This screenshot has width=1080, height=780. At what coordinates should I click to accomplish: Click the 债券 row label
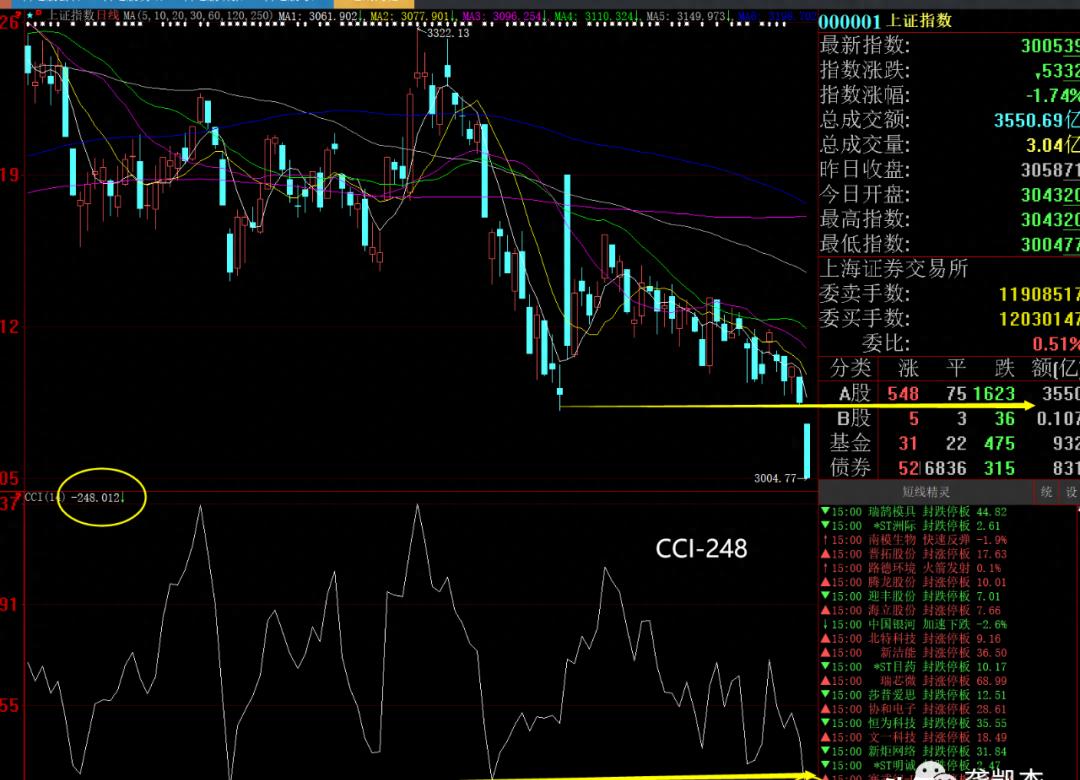(851, 468)
